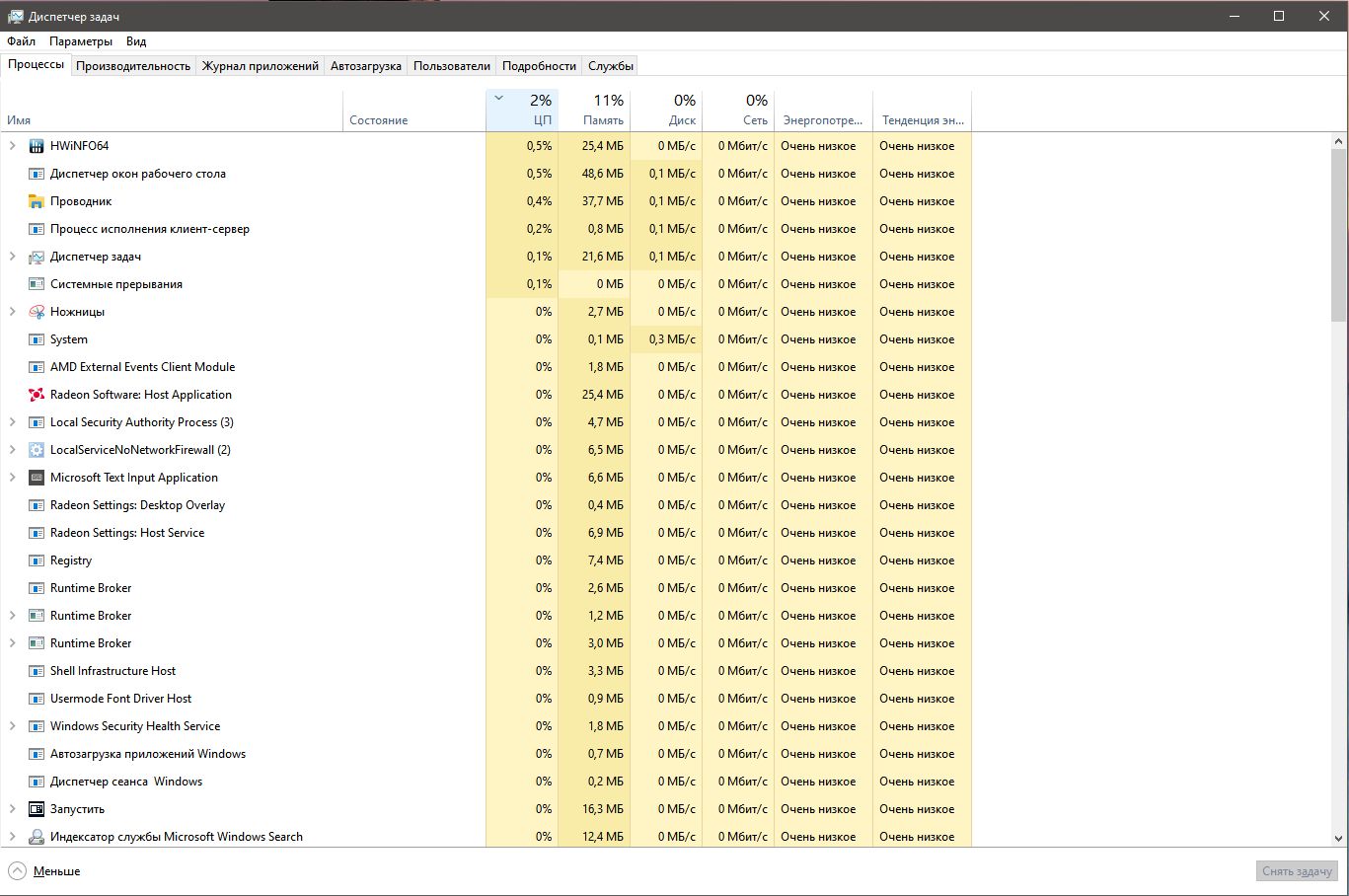The height and width of the screenshot is (896, 1349).
Task: Expand the Ножницы process group
Action: pos(13,312)
